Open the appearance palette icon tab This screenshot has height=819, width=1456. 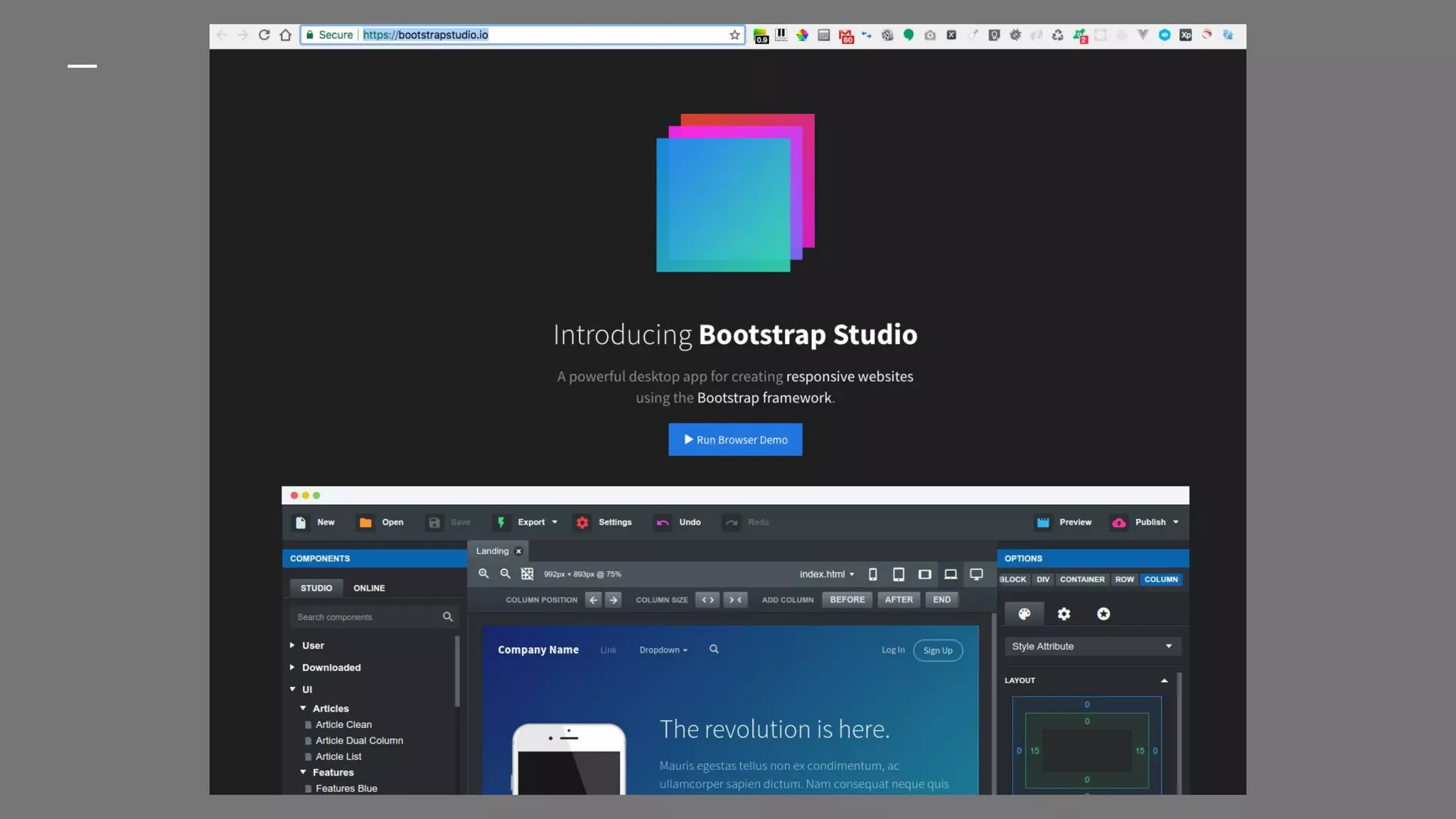(x=1024, y=614)
